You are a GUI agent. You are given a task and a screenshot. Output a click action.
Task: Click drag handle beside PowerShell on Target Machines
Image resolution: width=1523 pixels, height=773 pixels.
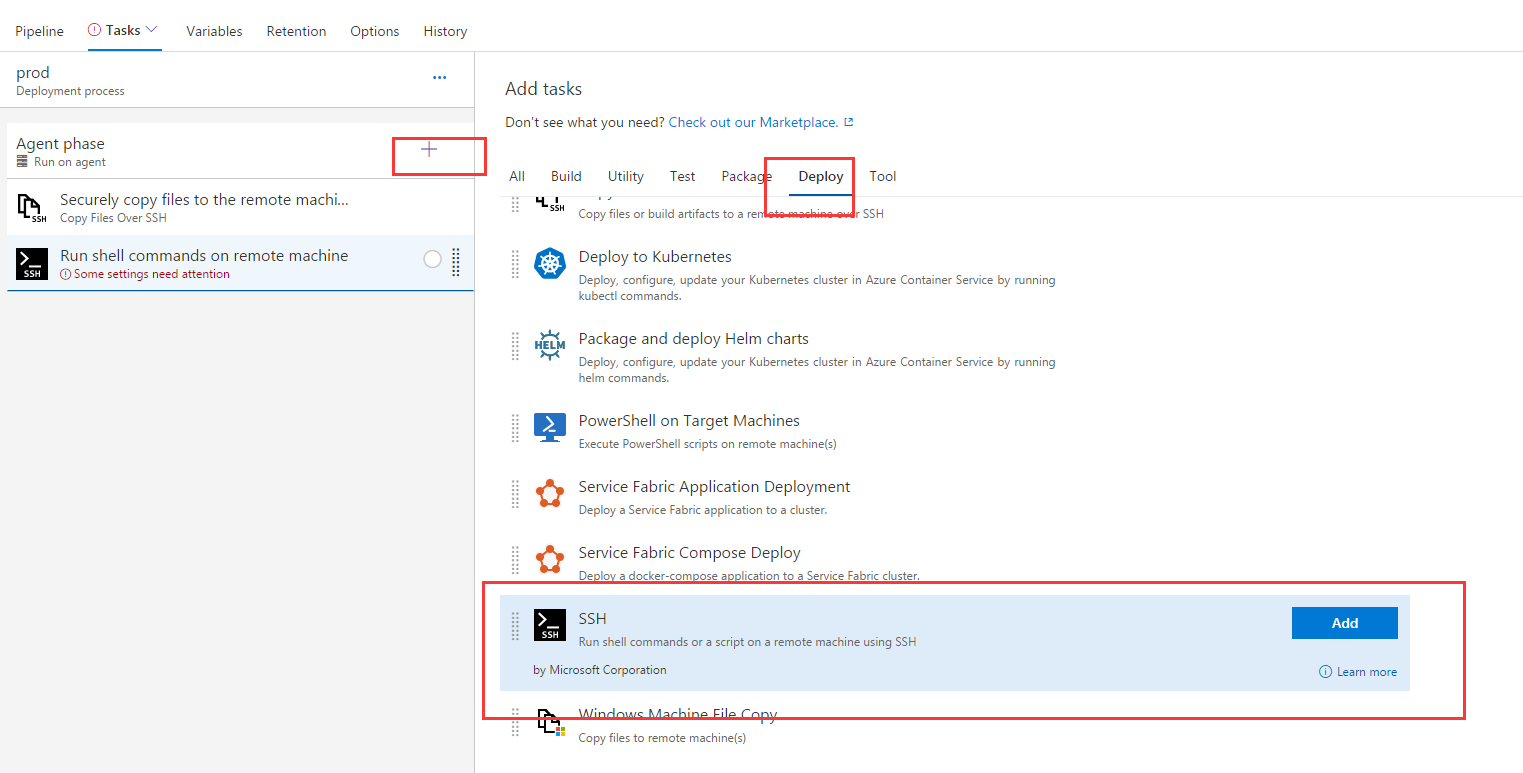pos(516,428)
